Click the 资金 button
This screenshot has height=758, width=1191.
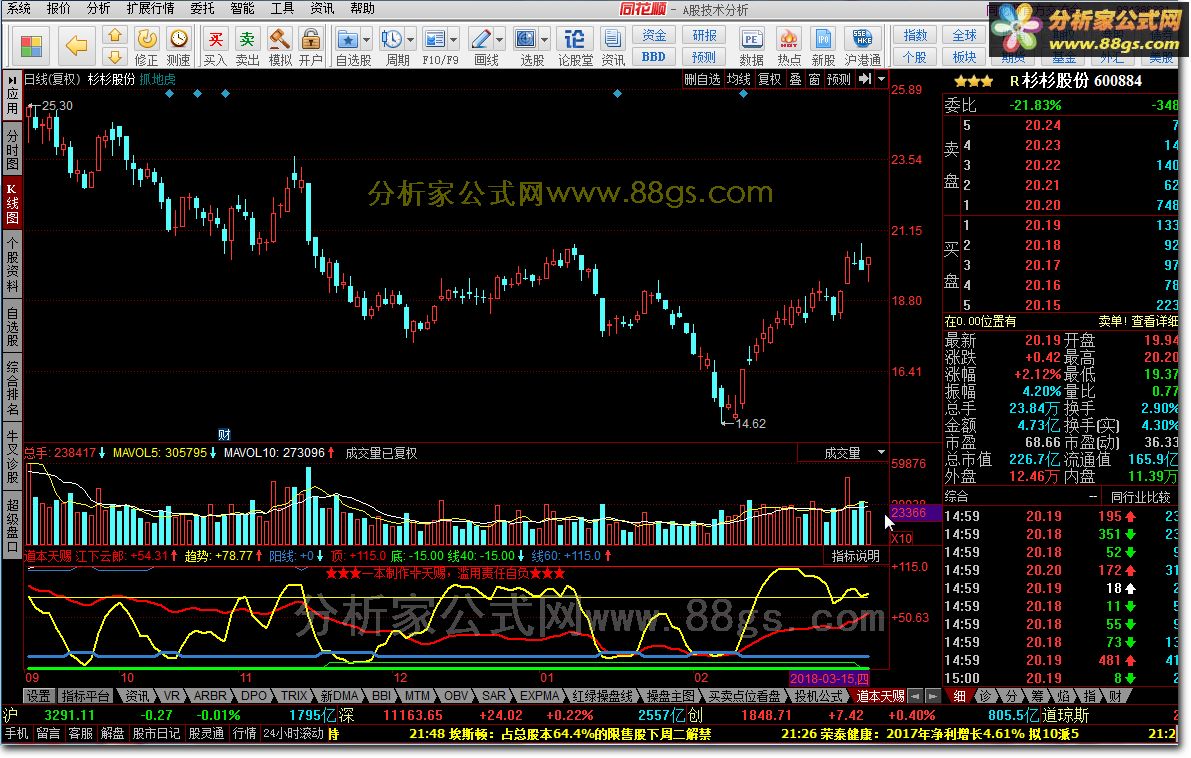653,36
